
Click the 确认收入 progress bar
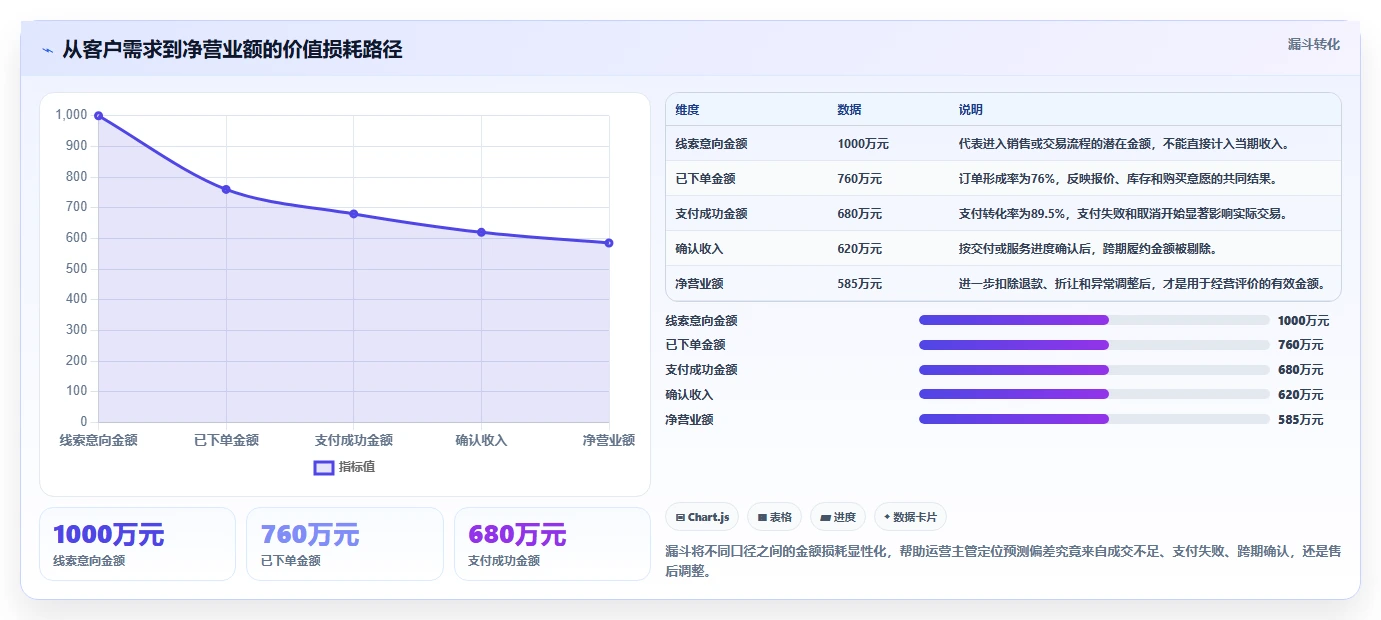pyautogui.click(x=1094, y=394)
